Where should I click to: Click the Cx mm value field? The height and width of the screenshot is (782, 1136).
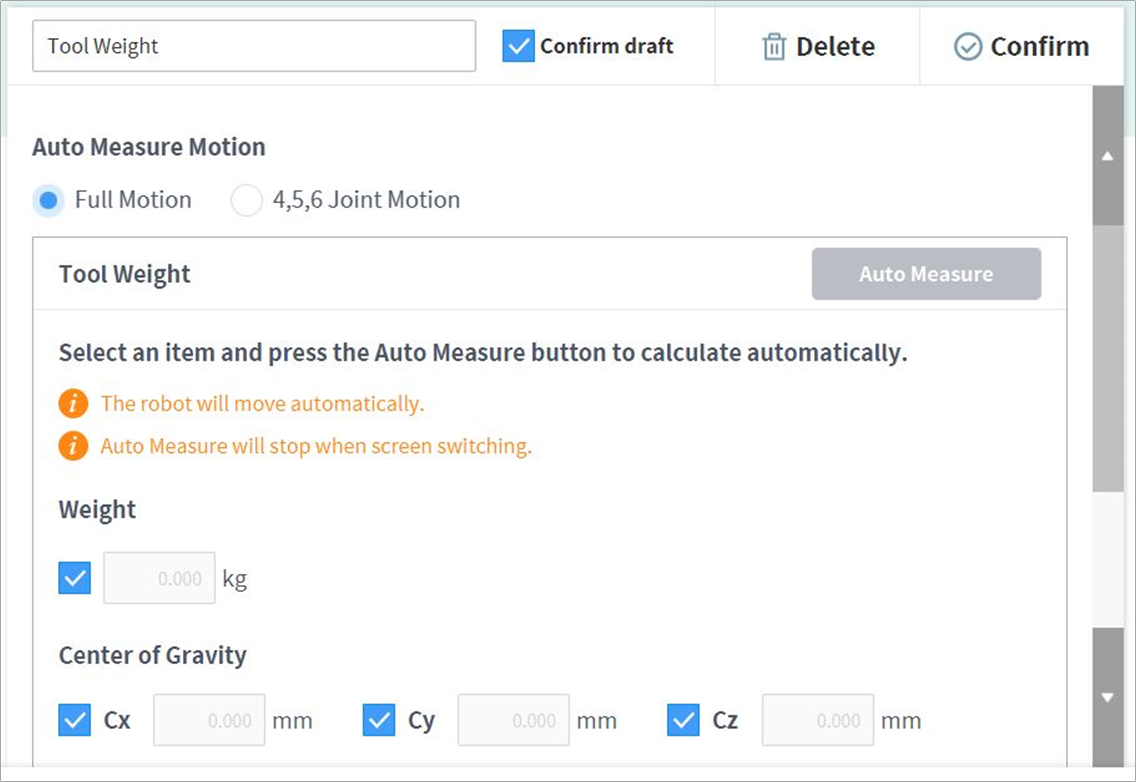pyautogui.click(x=209, y=720)
